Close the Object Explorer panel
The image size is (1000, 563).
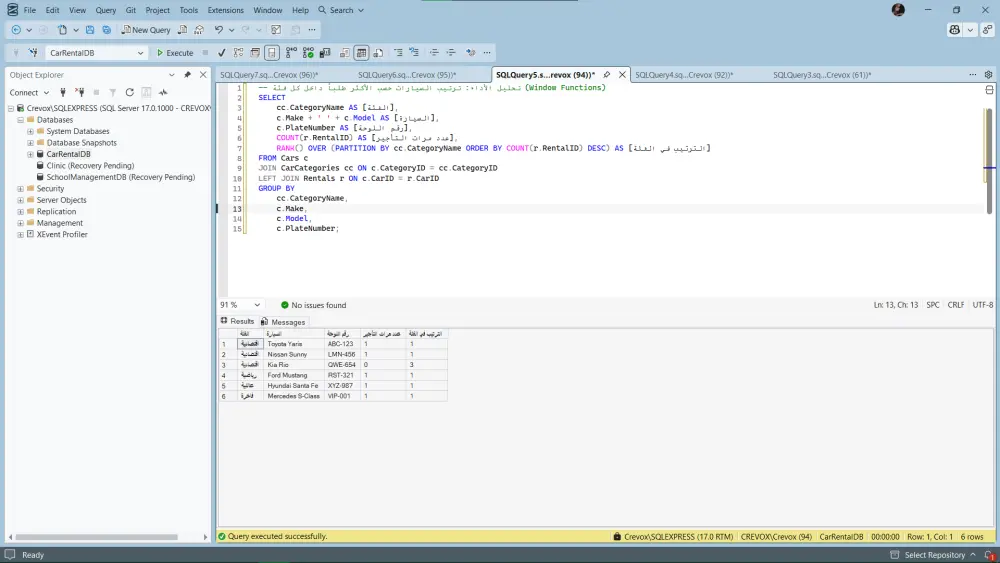(x=203, y=75)
